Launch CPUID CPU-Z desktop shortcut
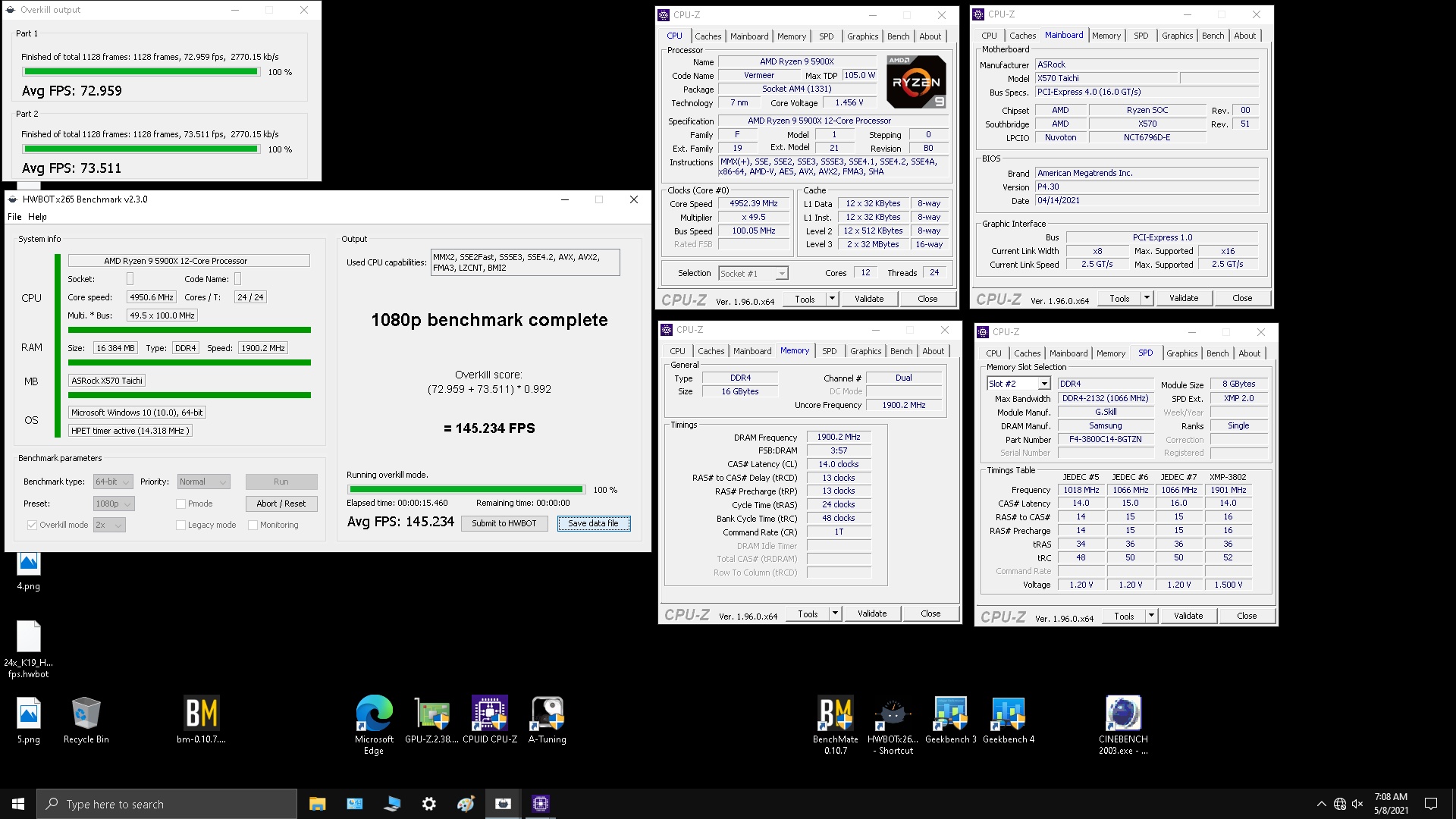The width and height of the screenshot is (1456, 819). (x=490, y=720)
